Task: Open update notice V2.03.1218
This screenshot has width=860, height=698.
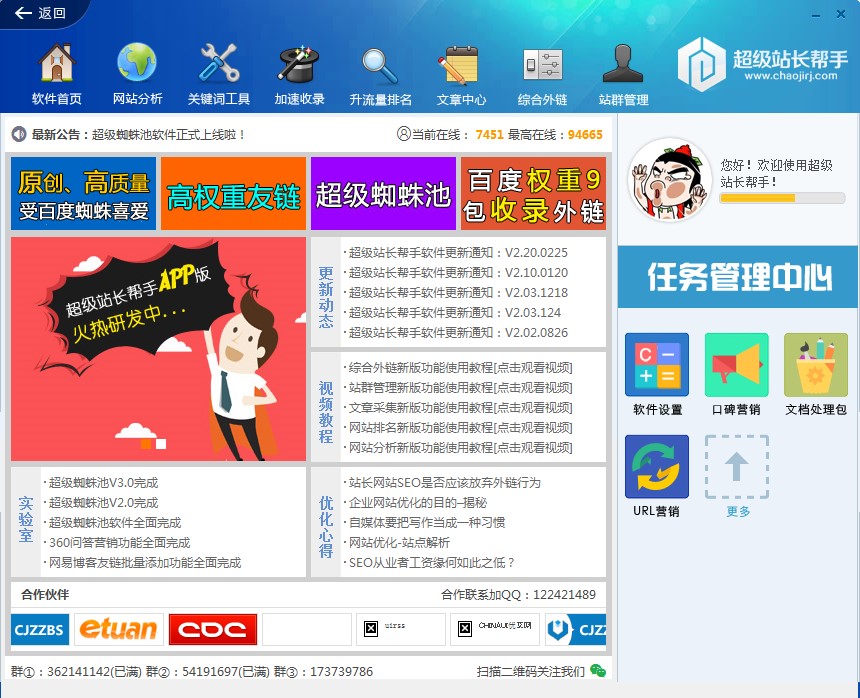Action: (458, 293)
